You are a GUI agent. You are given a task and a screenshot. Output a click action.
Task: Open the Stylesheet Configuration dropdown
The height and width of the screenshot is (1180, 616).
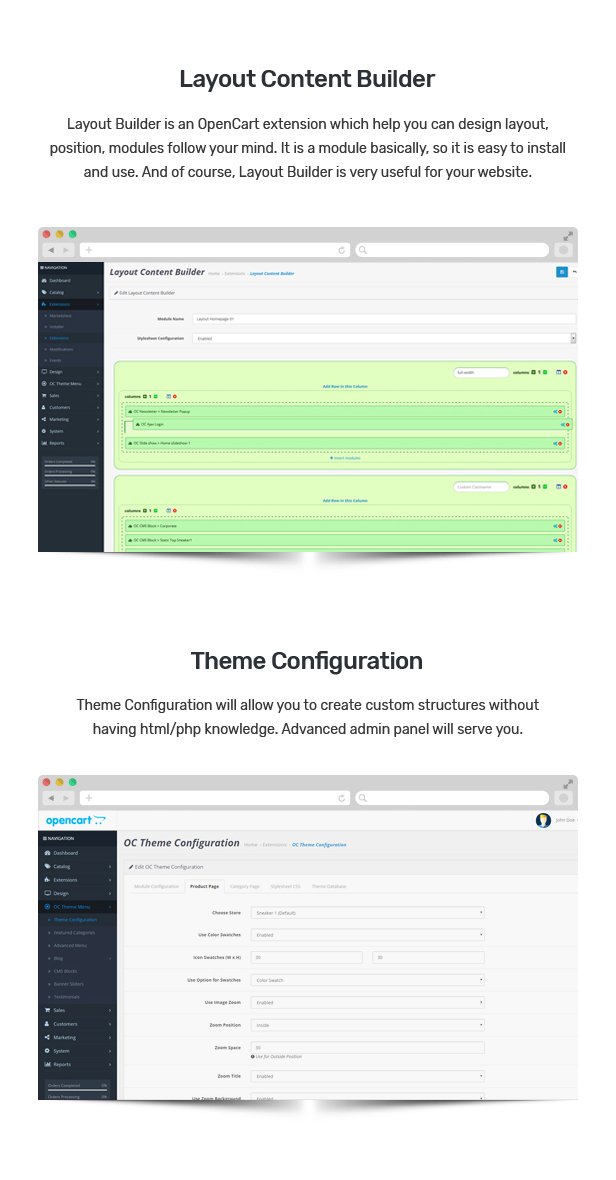(x=384, y=338)
